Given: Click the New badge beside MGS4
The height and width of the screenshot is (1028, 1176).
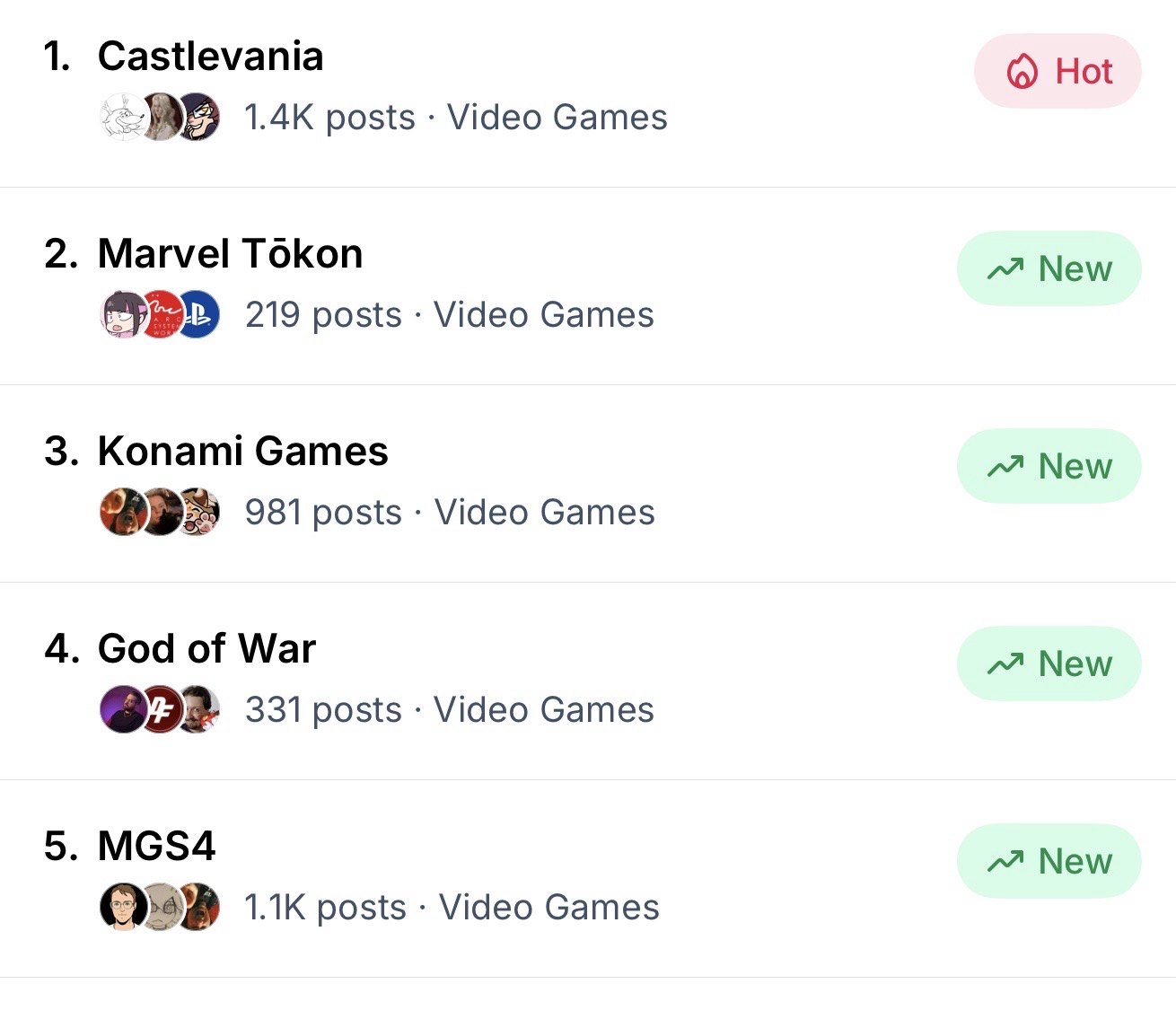Looking at the screenshot, I should tap(1049, 862).
